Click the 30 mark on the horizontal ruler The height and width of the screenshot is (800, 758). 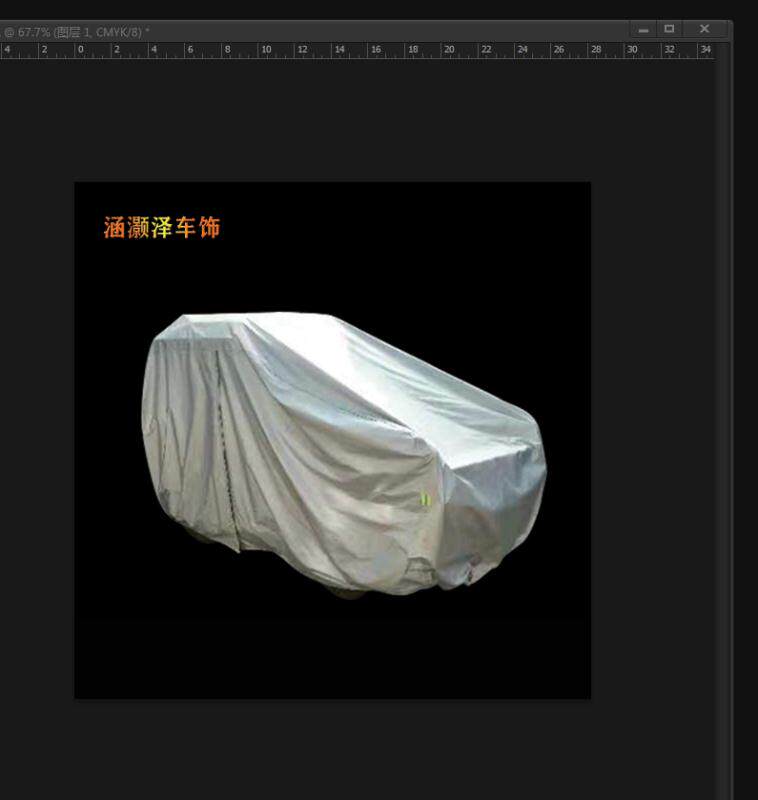(632, 49)
